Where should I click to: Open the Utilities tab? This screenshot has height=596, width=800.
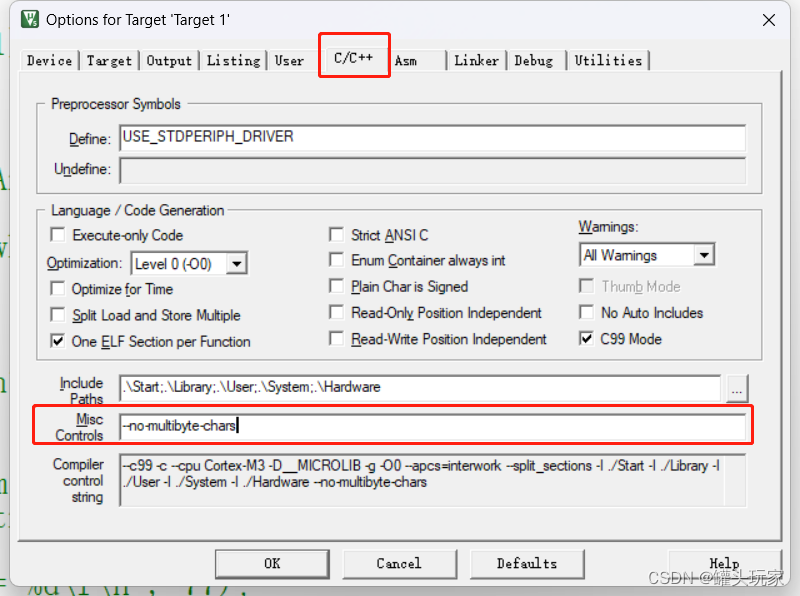[x=609, y=60]
